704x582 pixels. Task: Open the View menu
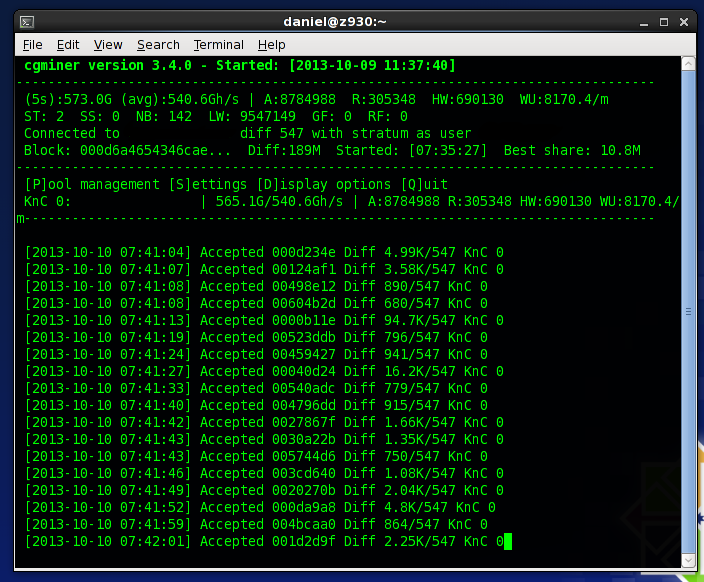pyautogui.click(x=108, y=45)
